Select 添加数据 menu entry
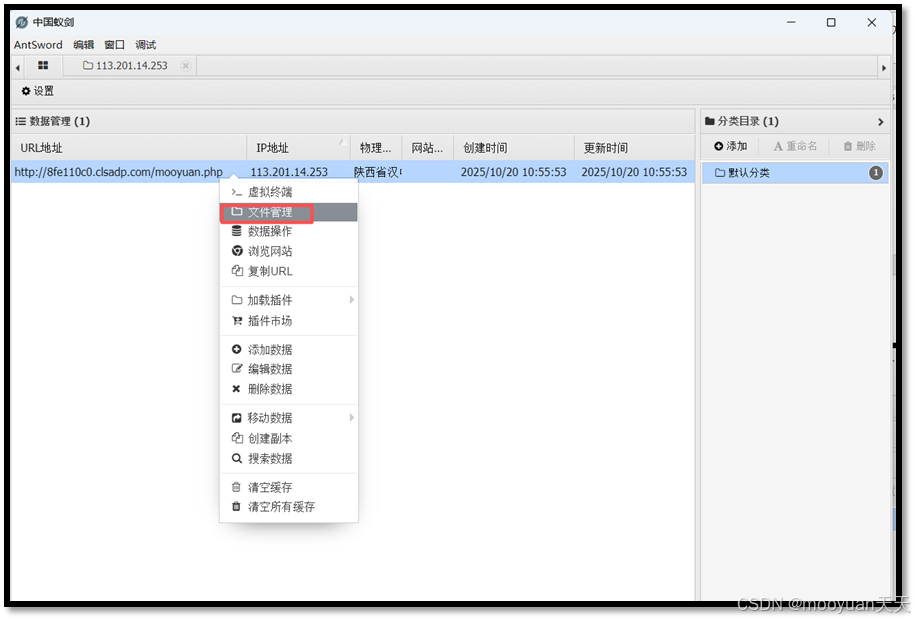 tap(289, 350)
